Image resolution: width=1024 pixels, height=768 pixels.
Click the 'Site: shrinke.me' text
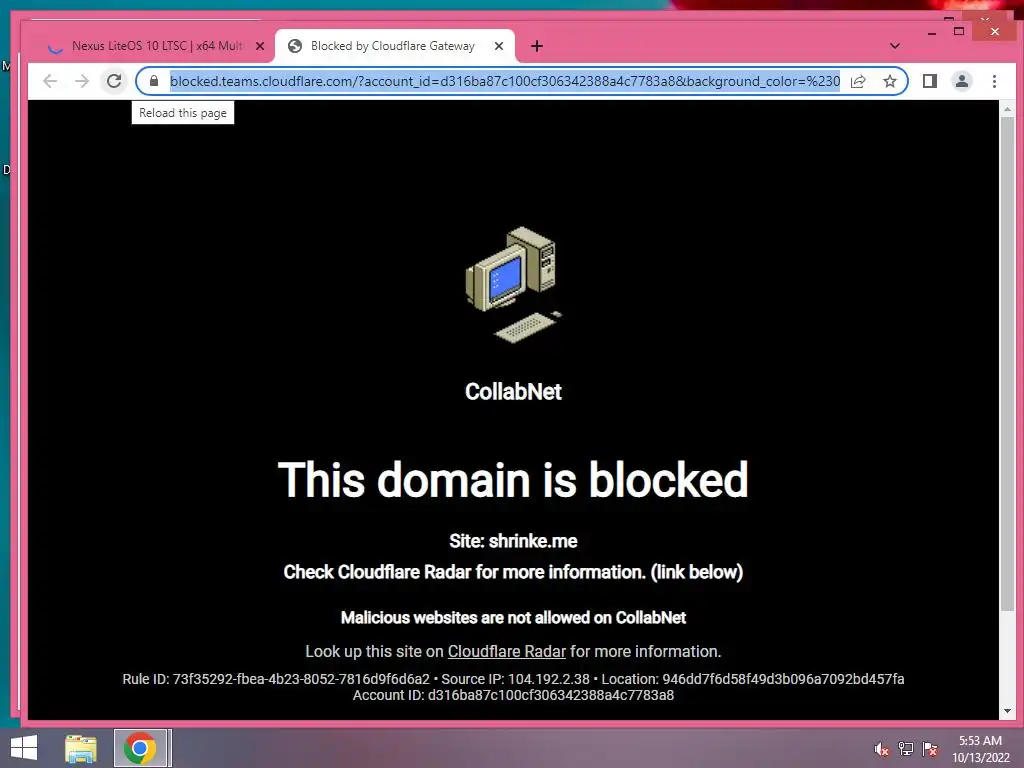point(513,541)
